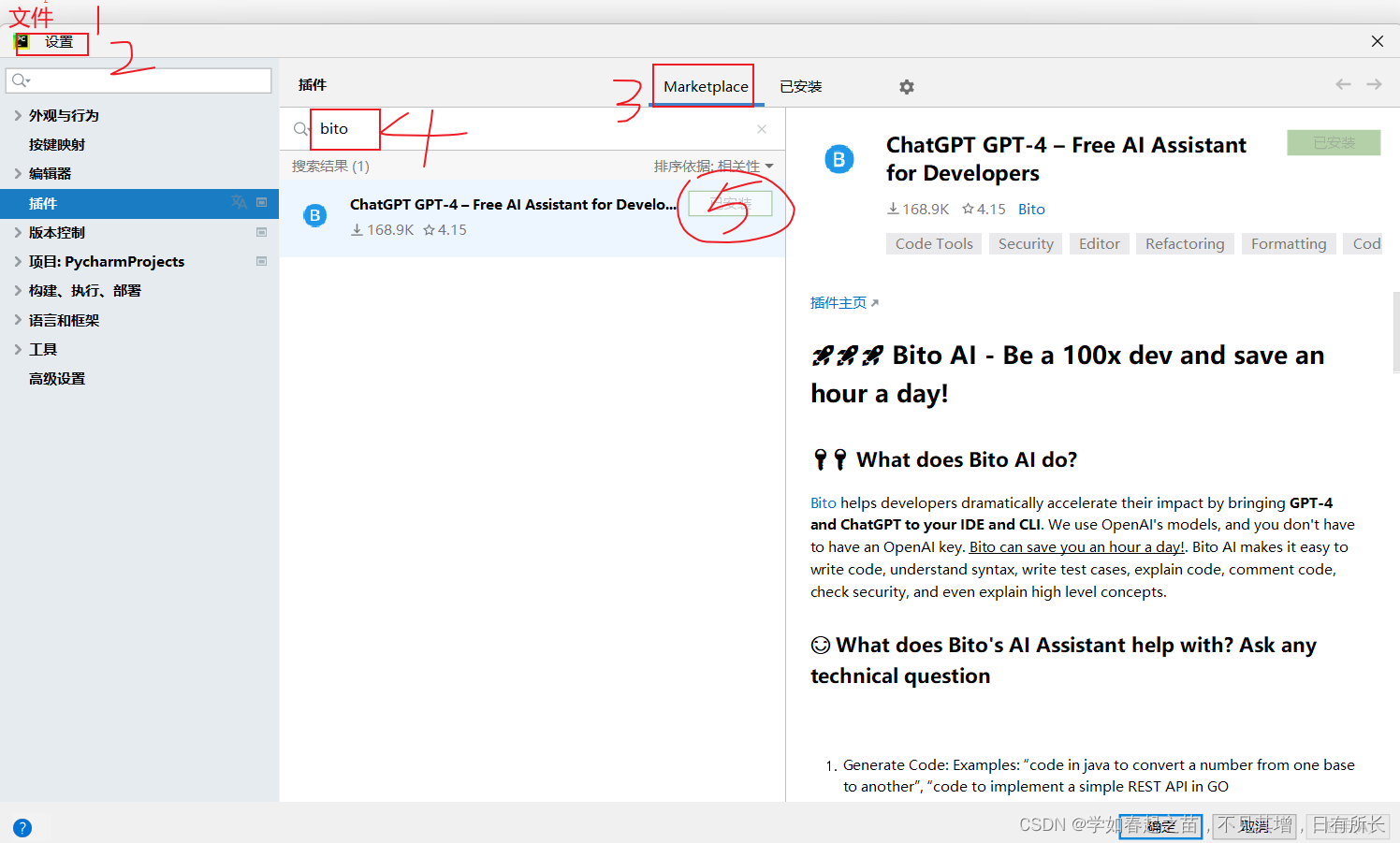1400x843 pixels.
Task: Expand the 外观与行为 tree node
Action: [18, 115]
